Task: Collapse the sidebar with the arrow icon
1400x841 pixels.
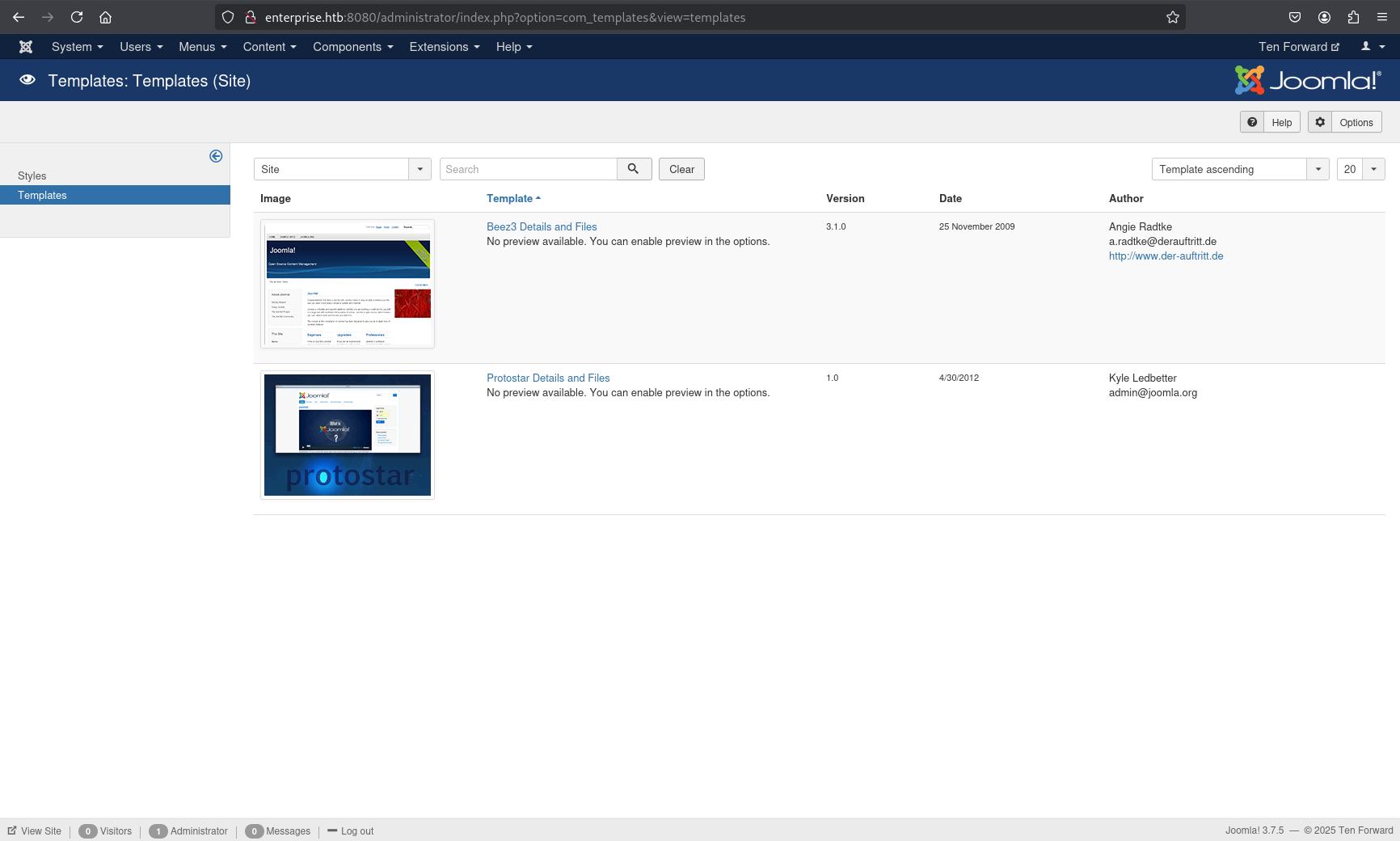Action: (x=216, y=156)
